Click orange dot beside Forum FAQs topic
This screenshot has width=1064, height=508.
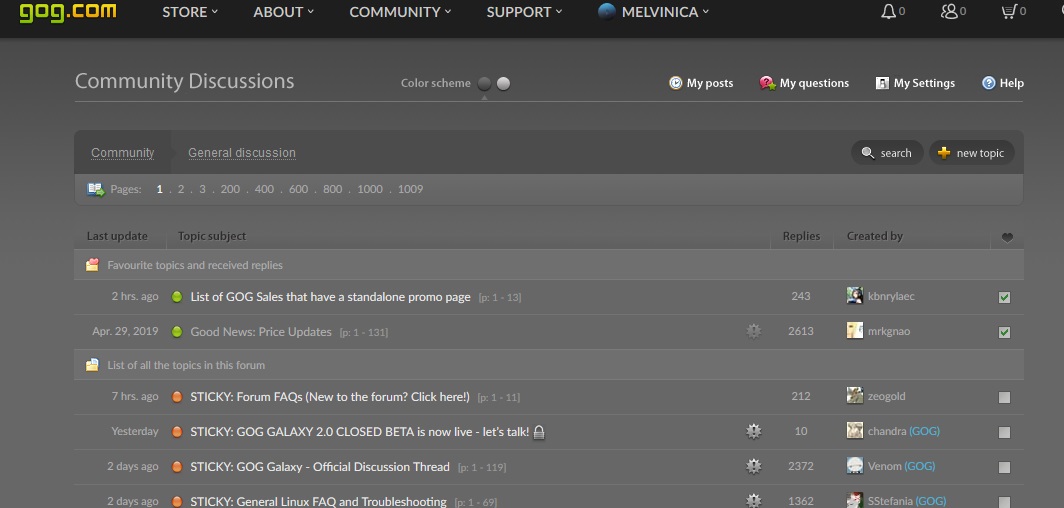pyautogui.click(x=177, y=397)
